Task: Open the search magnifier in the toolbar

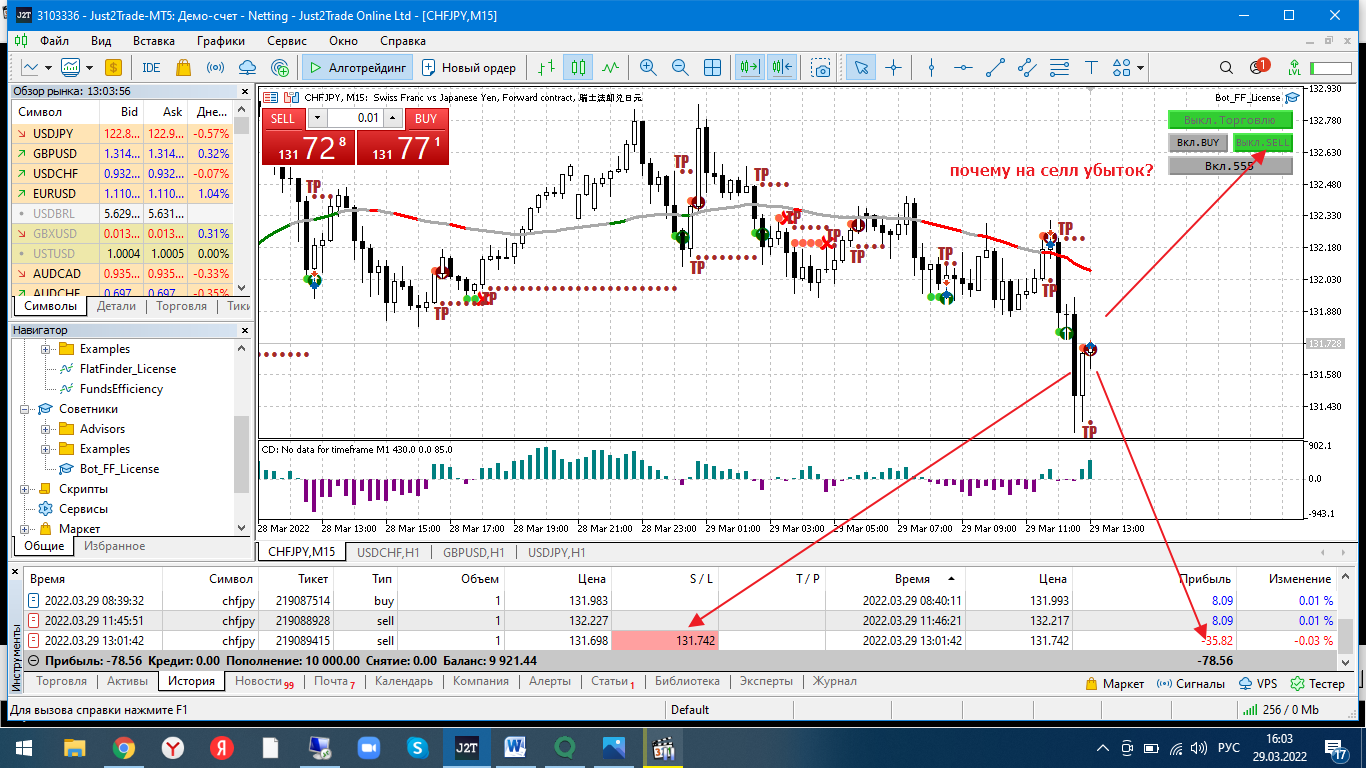Action: click(x=1225, y=68)
